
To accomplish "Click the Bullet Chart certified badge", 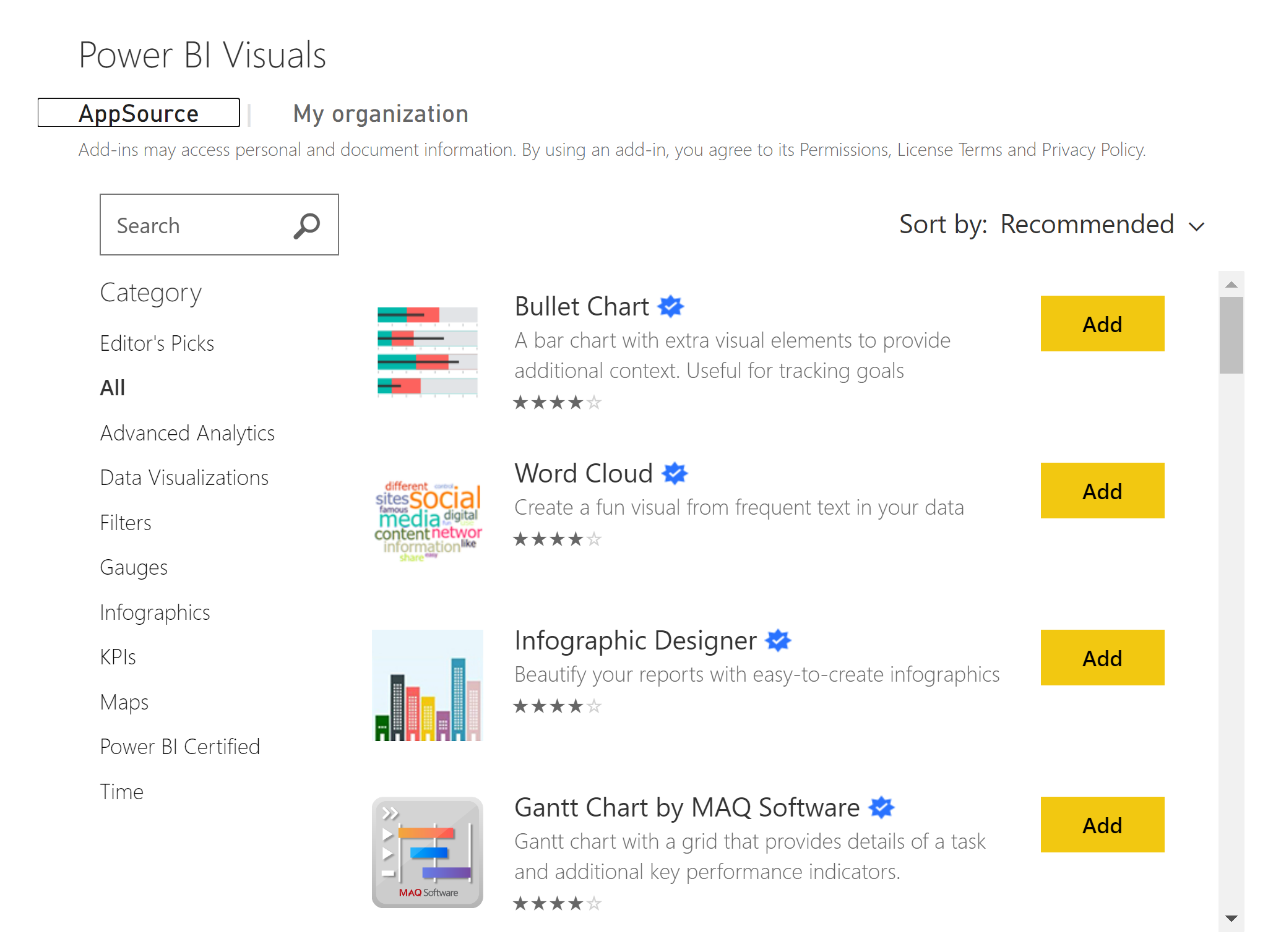I will point(671,306).
